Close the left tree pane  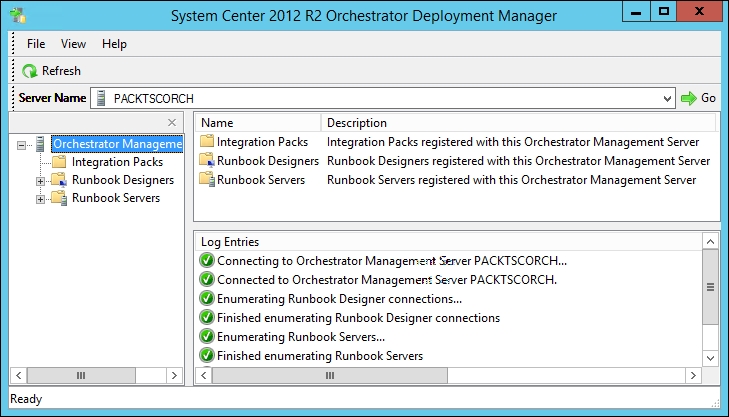tap(172, 123)
